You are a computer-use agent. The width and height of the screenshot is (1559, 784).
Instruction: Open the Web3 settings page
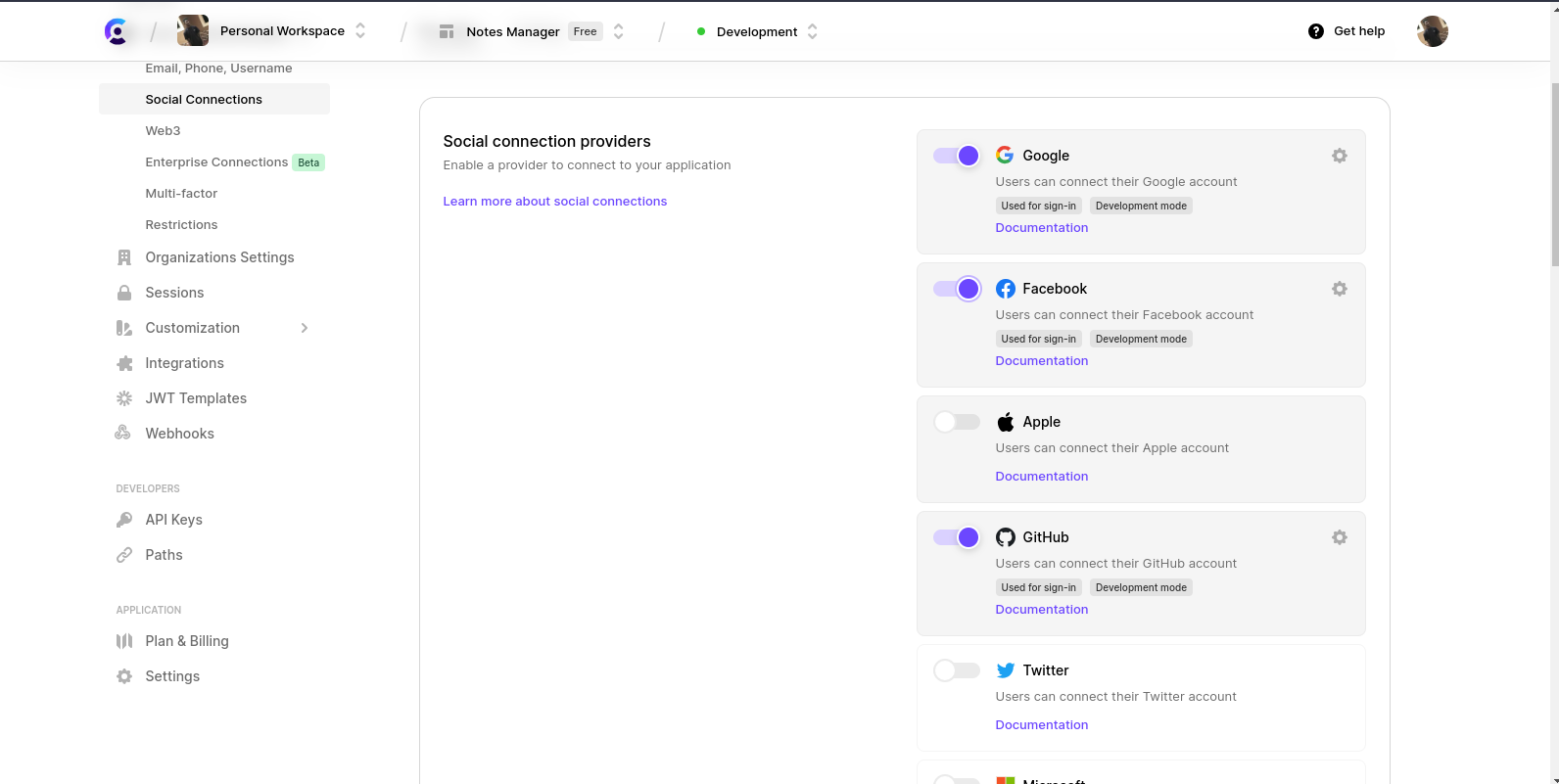click(163, 130)
